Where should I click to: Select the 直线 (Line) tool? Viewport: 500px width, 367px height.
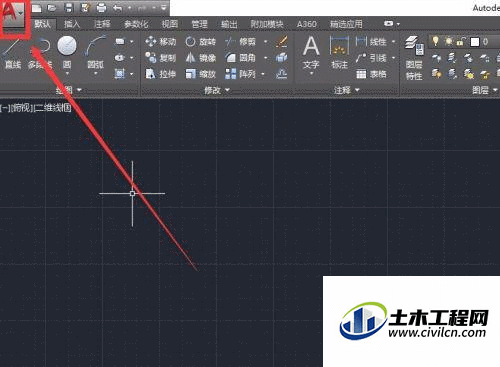pyautogui.click(x=13, y=52)
